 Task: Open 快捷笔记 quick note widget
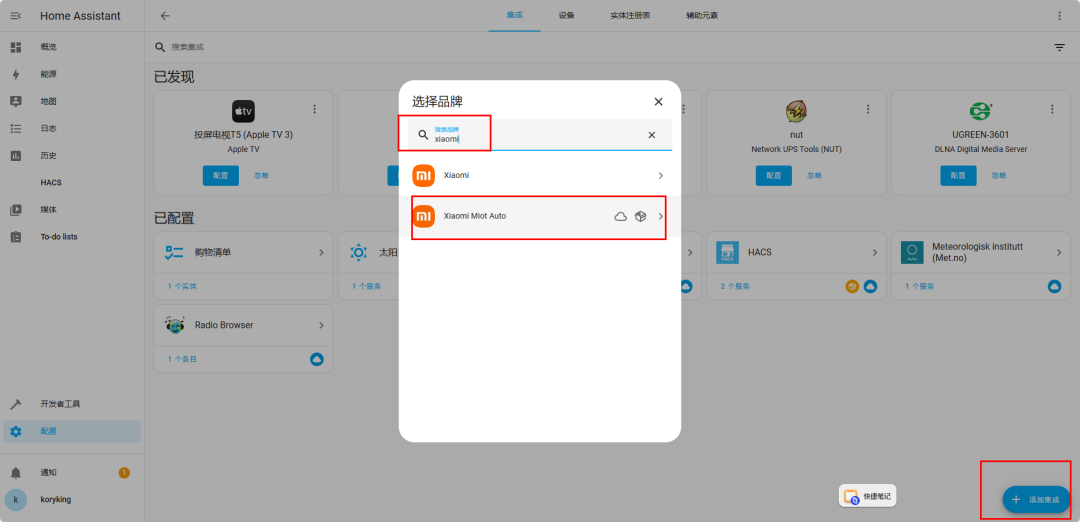tap(868, 496)
